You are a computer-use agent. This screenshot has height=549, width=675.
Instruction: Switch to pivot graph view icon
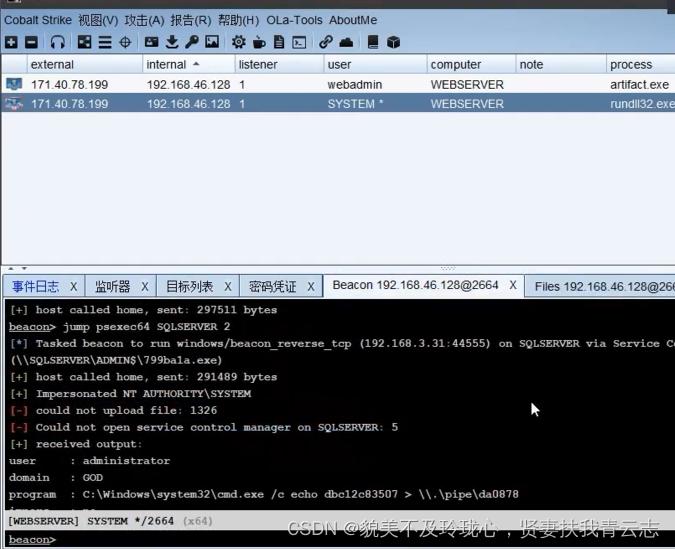click(x=84, y=42)
